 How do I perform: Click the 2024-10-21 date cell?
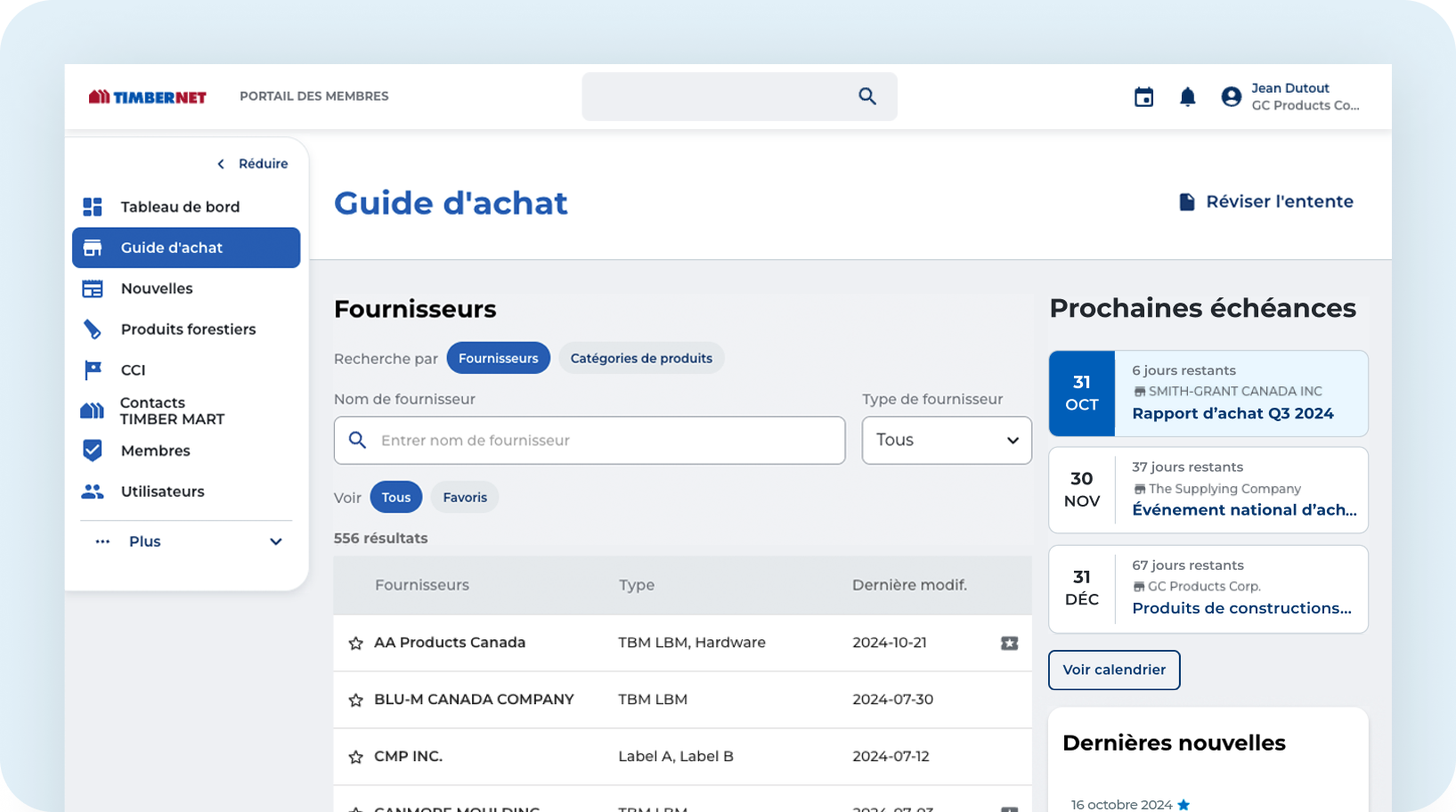890,643
